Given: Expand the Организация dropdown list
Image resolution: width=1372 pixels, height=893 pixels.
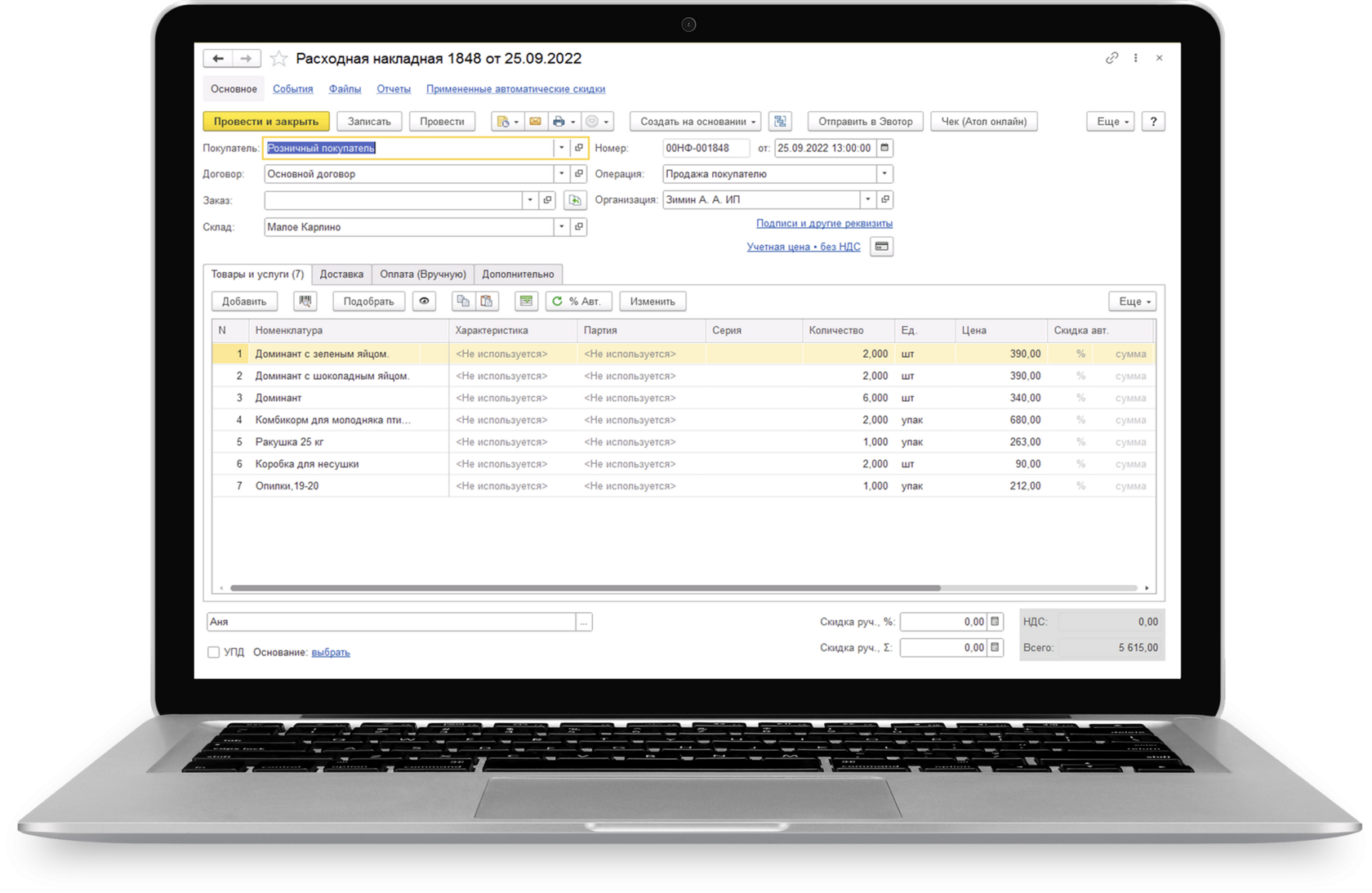Looking at the screenshot, I should pos(867,200).
